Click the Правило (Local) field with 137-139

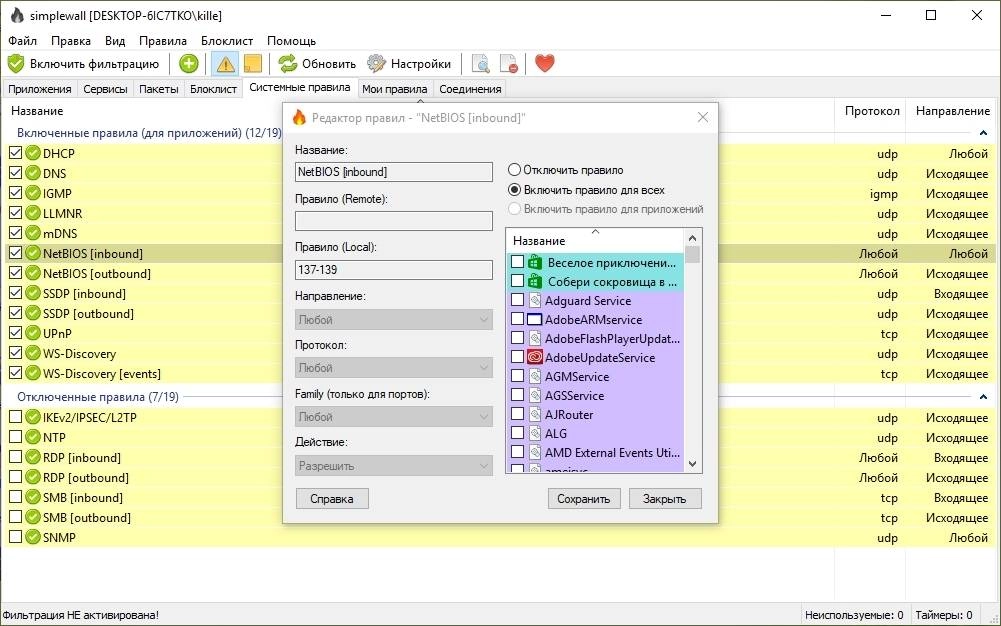394,270
